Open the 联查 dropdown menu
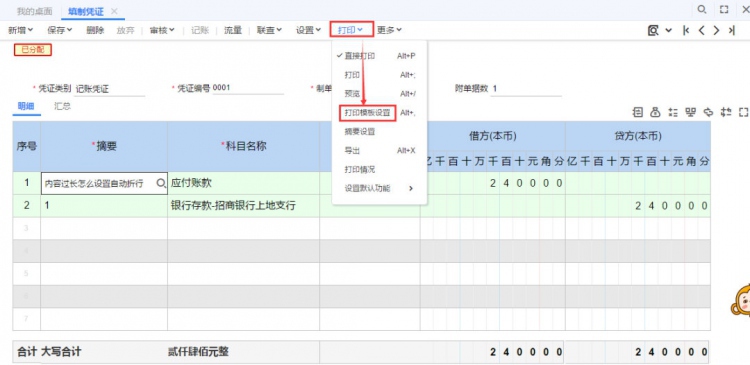Viewport: 750px width, 365px height. [x=269, y=30]
